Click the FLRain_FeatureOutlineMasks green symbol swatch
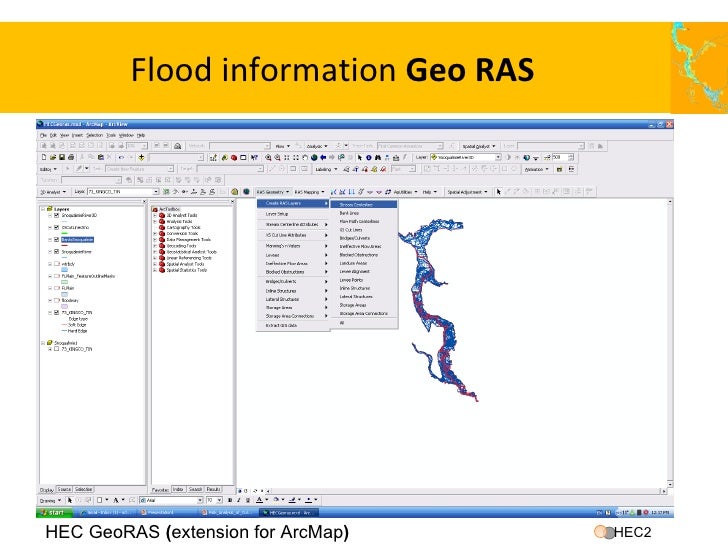This screenshot has height=546, width=728. [x=65, y=282]
